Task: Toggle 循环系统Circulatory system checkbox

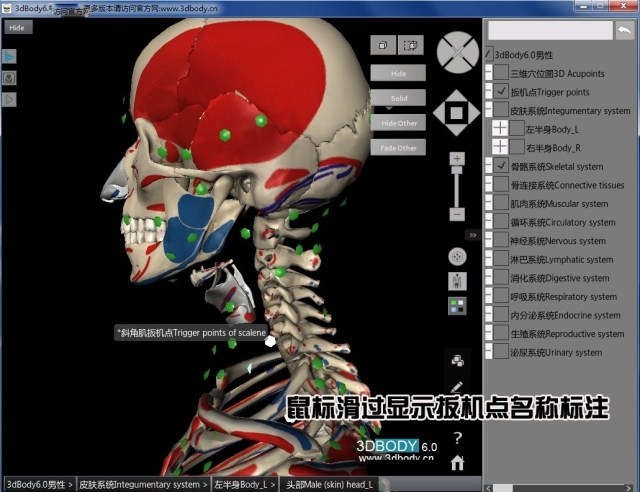Action: 501,222
